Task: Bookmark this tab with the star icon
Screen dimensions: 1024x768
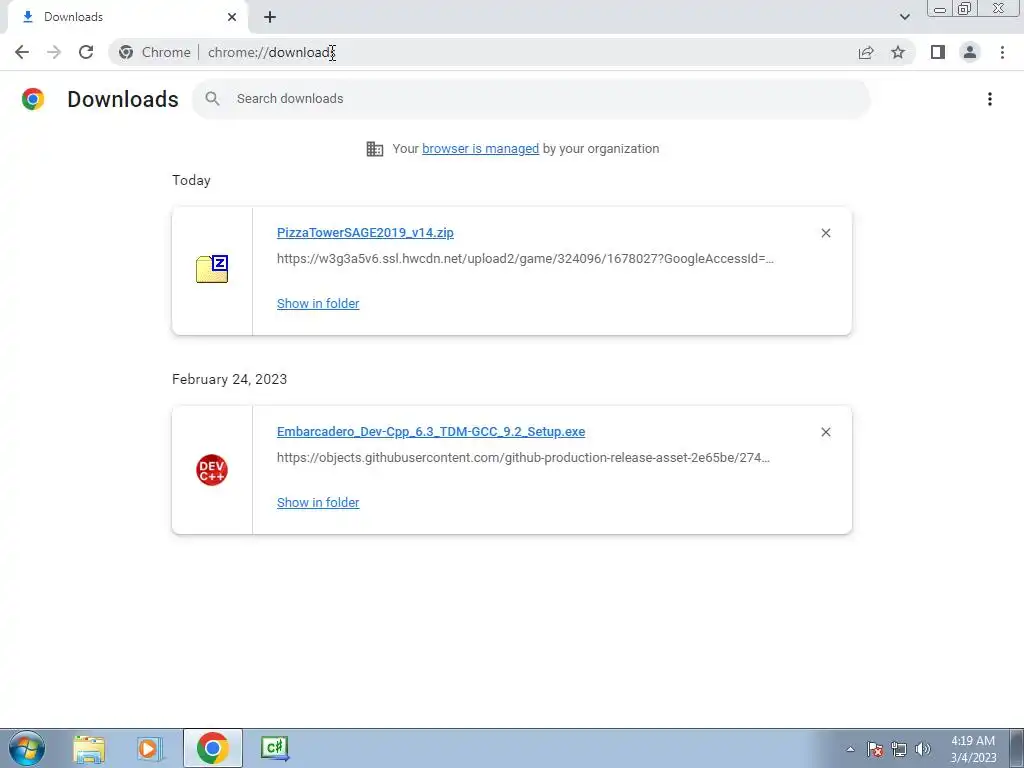Action: point(898,52)
